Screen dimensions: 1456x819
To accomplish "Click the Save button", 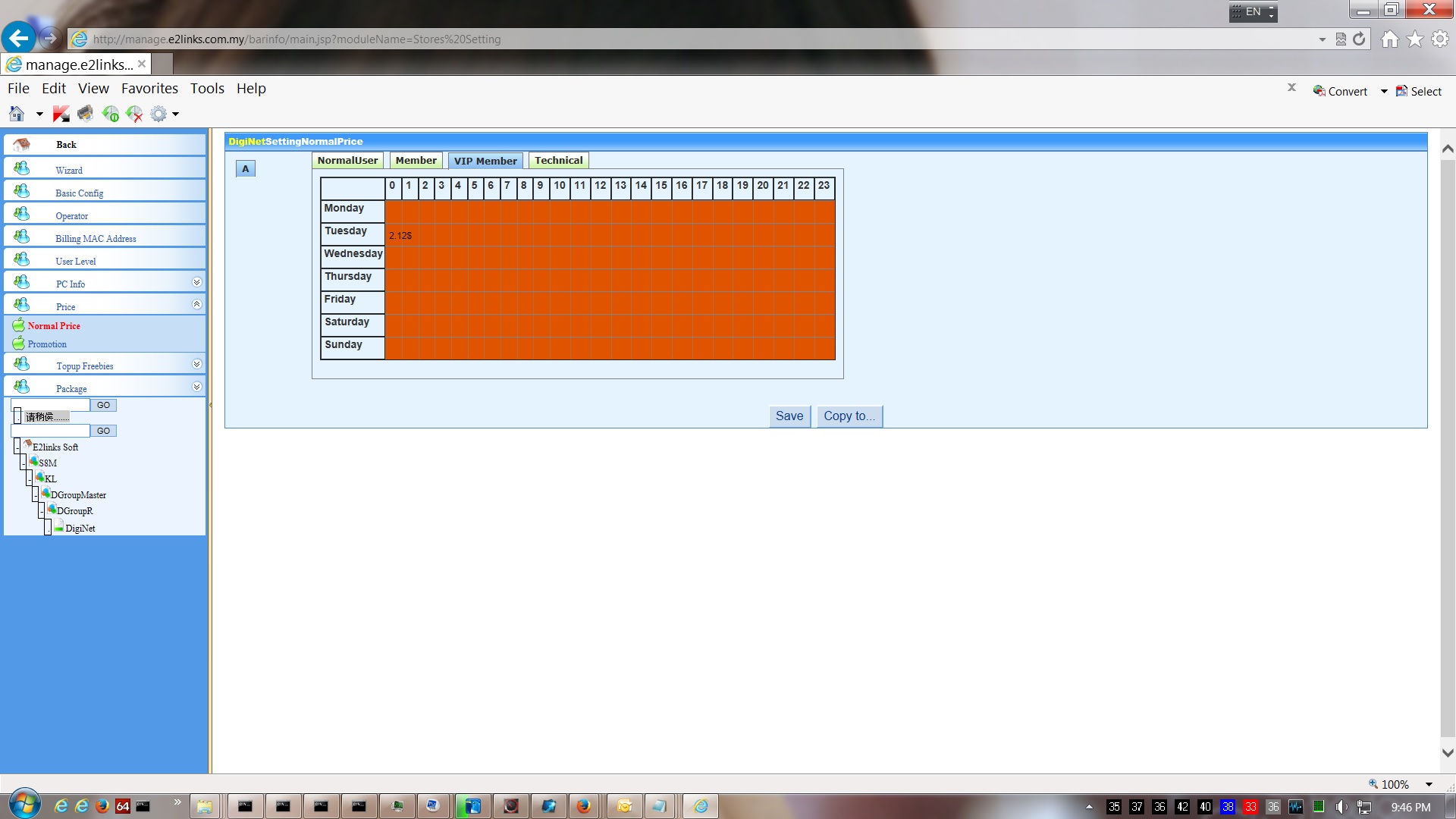I will (x=789, y=416).
